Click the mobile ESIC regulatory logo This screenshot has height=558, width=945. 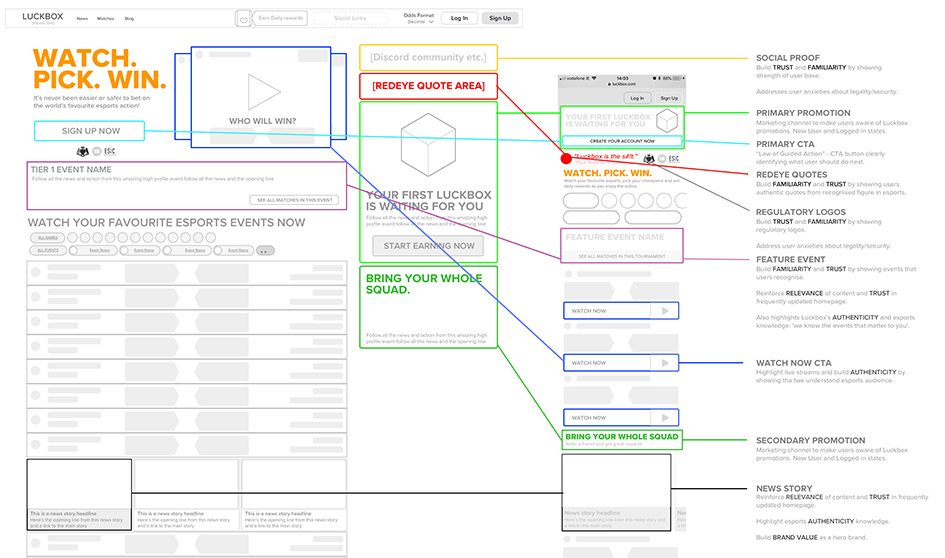coord(673,159)
